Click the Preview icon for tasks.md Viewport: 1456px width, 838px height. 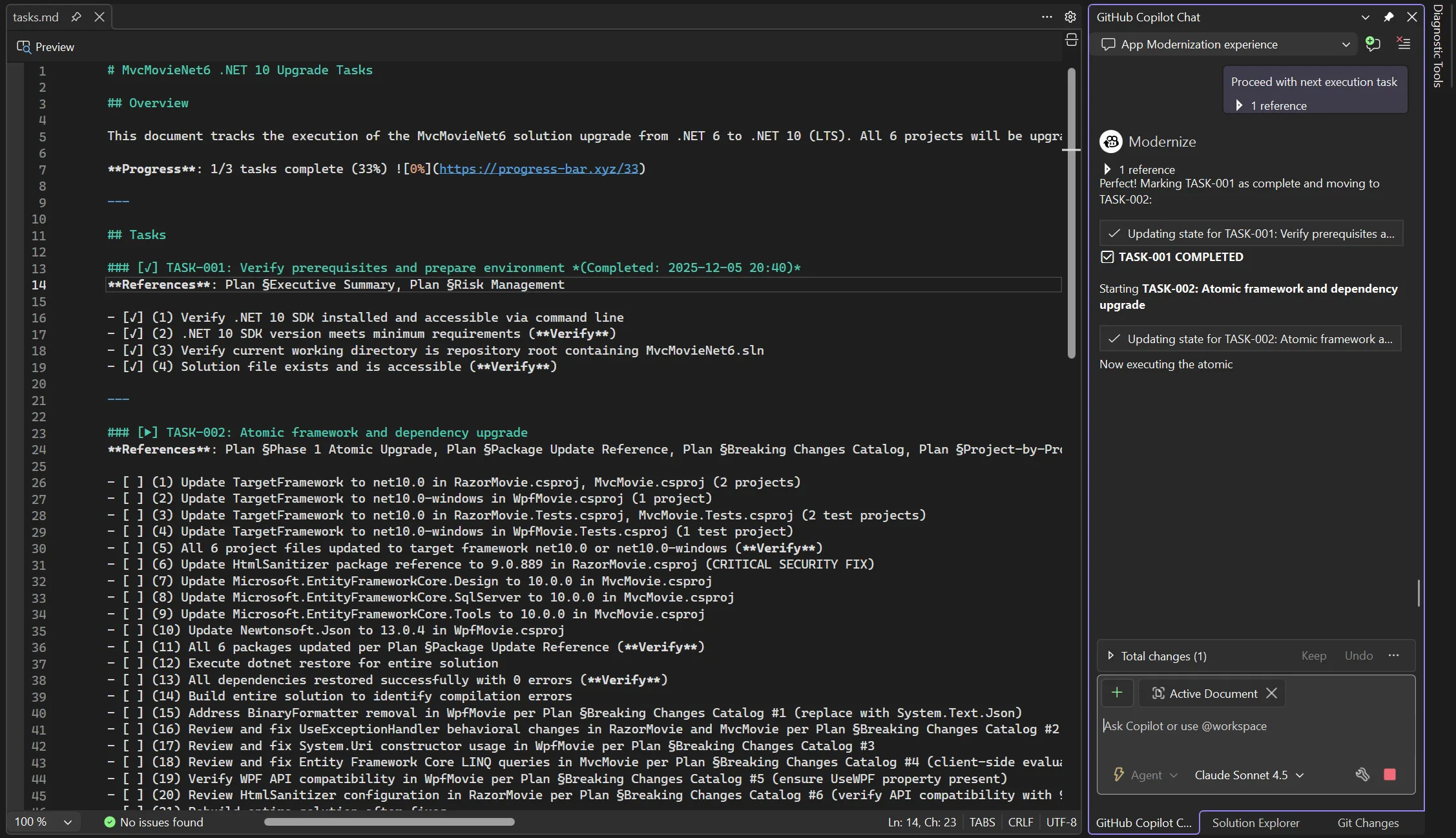click(x=24, y=47)
